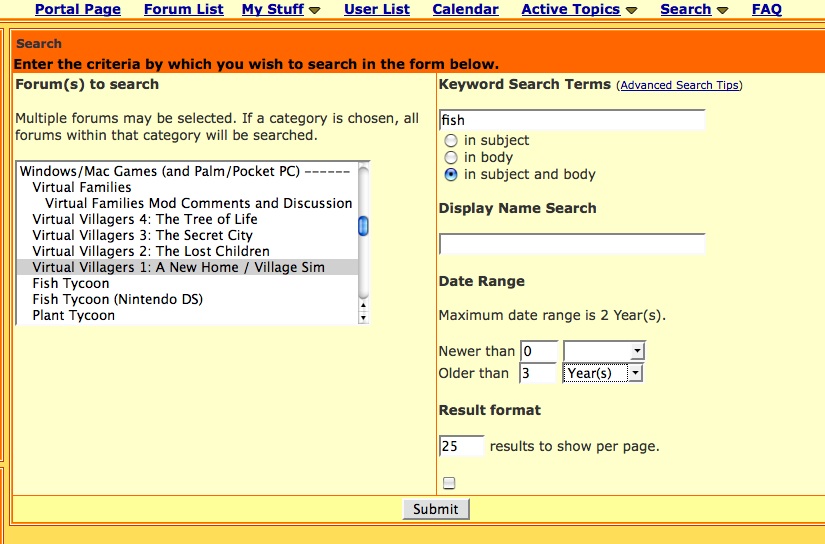Select the 'in subject' radio button

[451, 141]
